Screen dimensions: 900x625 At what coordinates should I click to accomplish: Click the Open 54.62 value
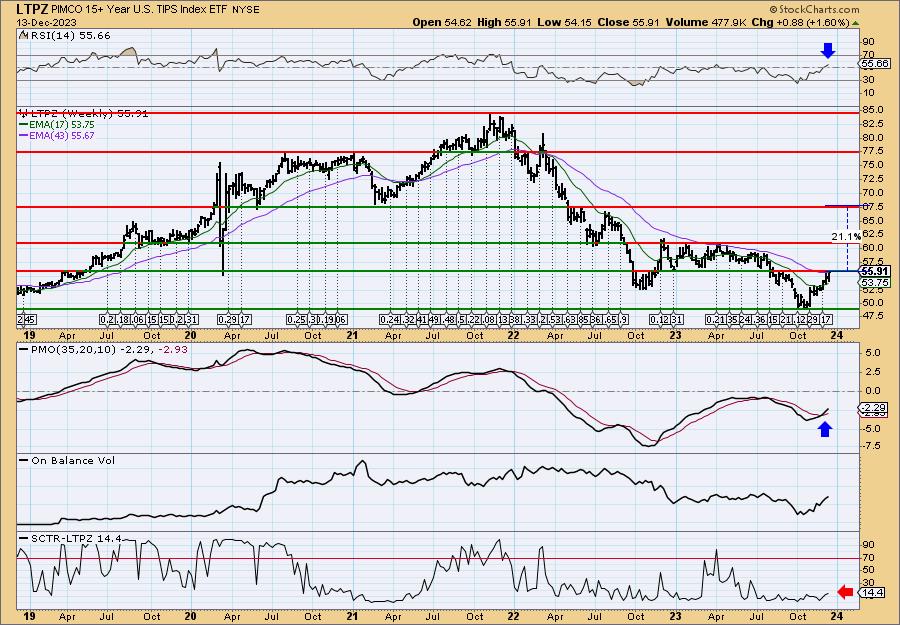point(442,22)
